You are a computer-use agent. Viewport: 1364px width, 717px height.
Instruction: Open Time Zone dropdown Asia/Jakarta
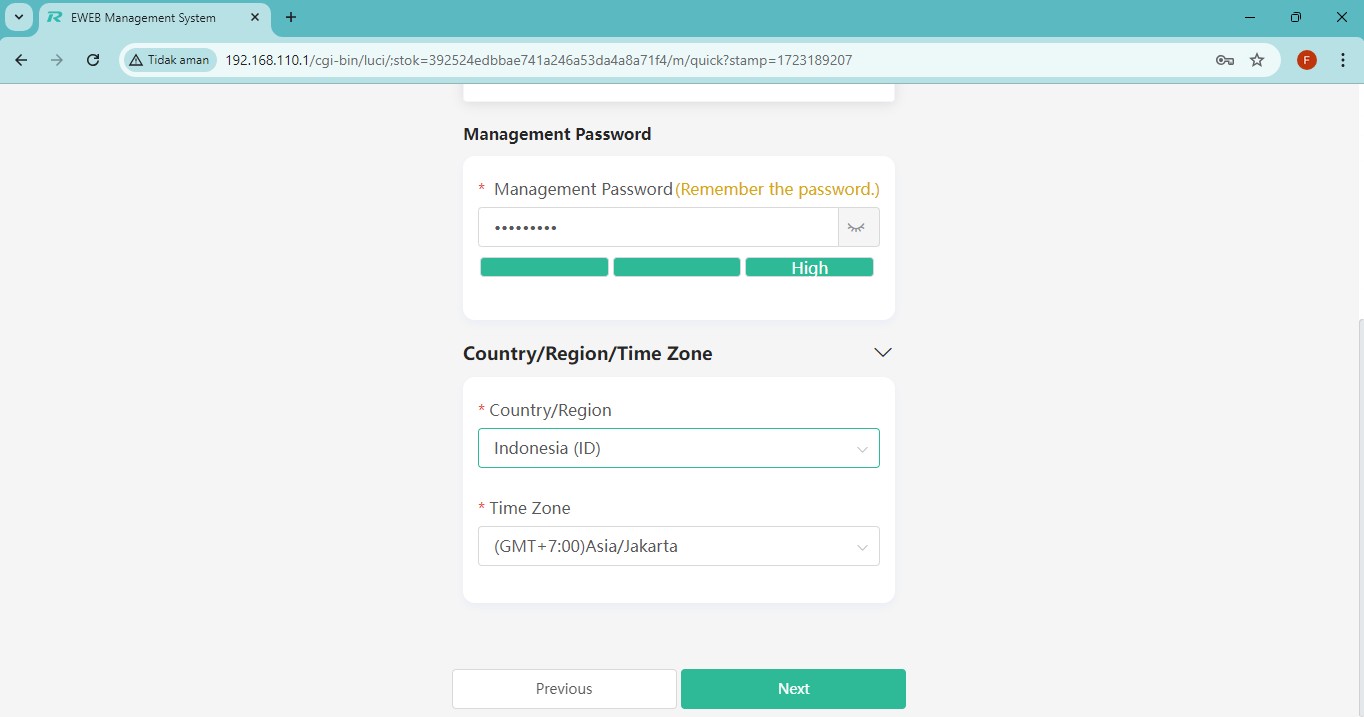(678, 546)
